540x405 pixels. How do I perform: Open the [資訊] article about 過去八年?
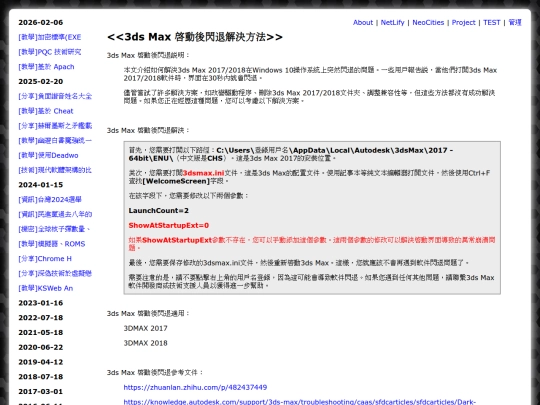(x=55, y=214)
